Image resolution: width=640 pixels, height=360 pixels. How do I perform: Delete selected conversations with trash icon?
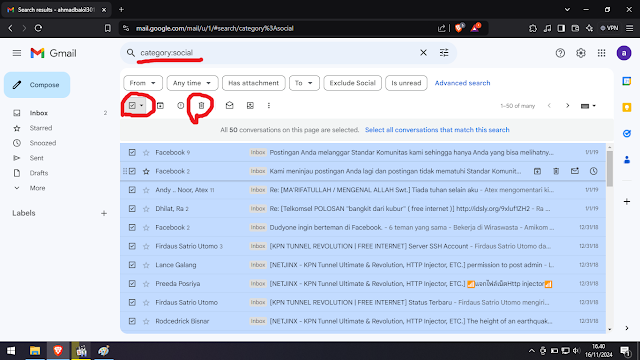pyautogui.click(x=201, y=106)
